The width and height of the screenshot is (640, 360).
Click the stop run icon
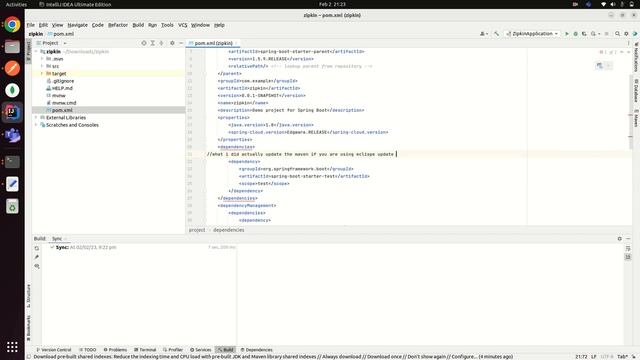click(607, 34)
